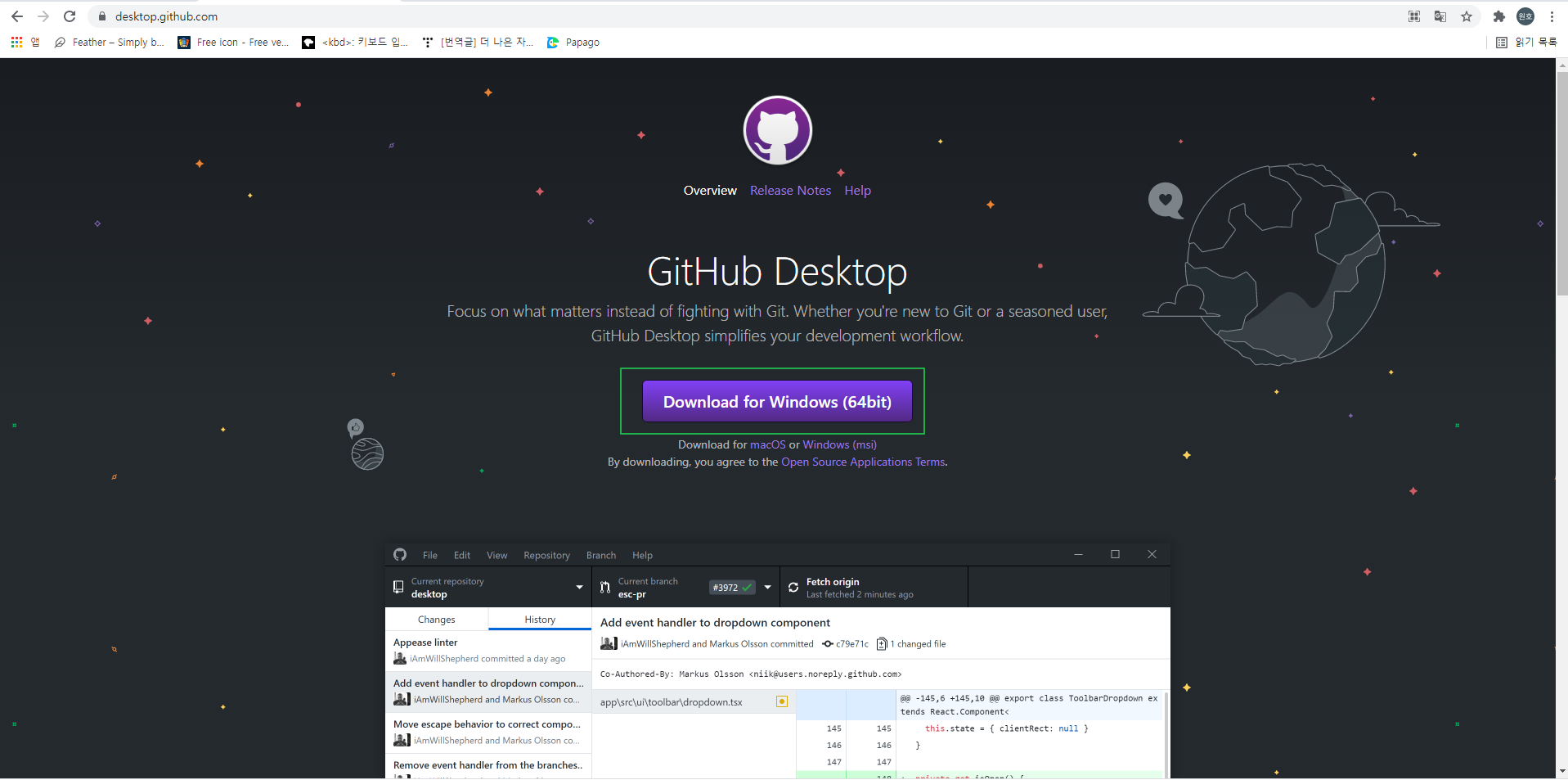Click the browser forward arrow
This screenshot has width=1568, height=780.
tap(43, 16)
